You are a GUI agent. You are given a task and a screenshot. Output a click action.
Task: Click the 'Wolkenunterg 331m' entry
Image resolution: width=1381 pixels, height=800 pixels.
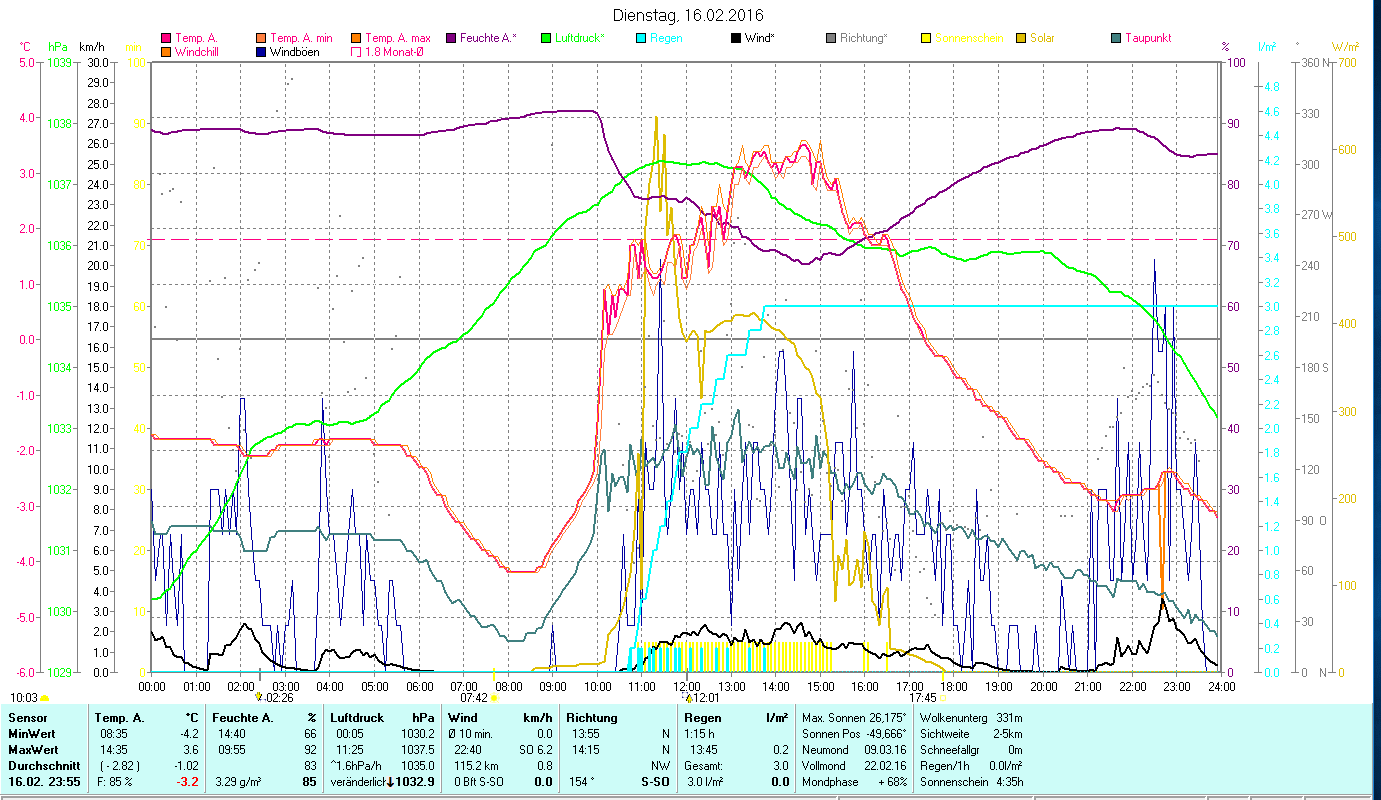click(x=971, y=718)
